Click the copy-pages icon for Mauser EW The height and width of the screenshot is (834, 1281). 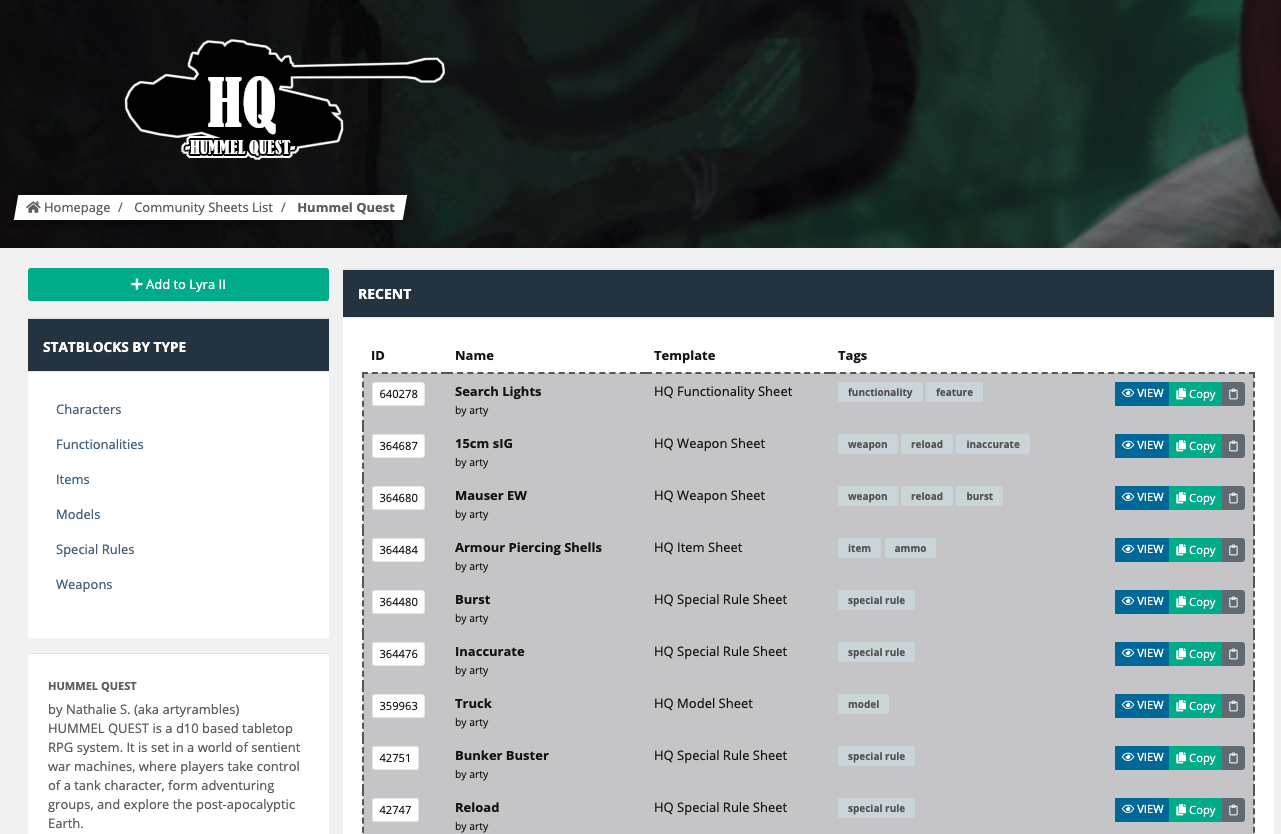pyautogui.click(x=1181, y=497)
